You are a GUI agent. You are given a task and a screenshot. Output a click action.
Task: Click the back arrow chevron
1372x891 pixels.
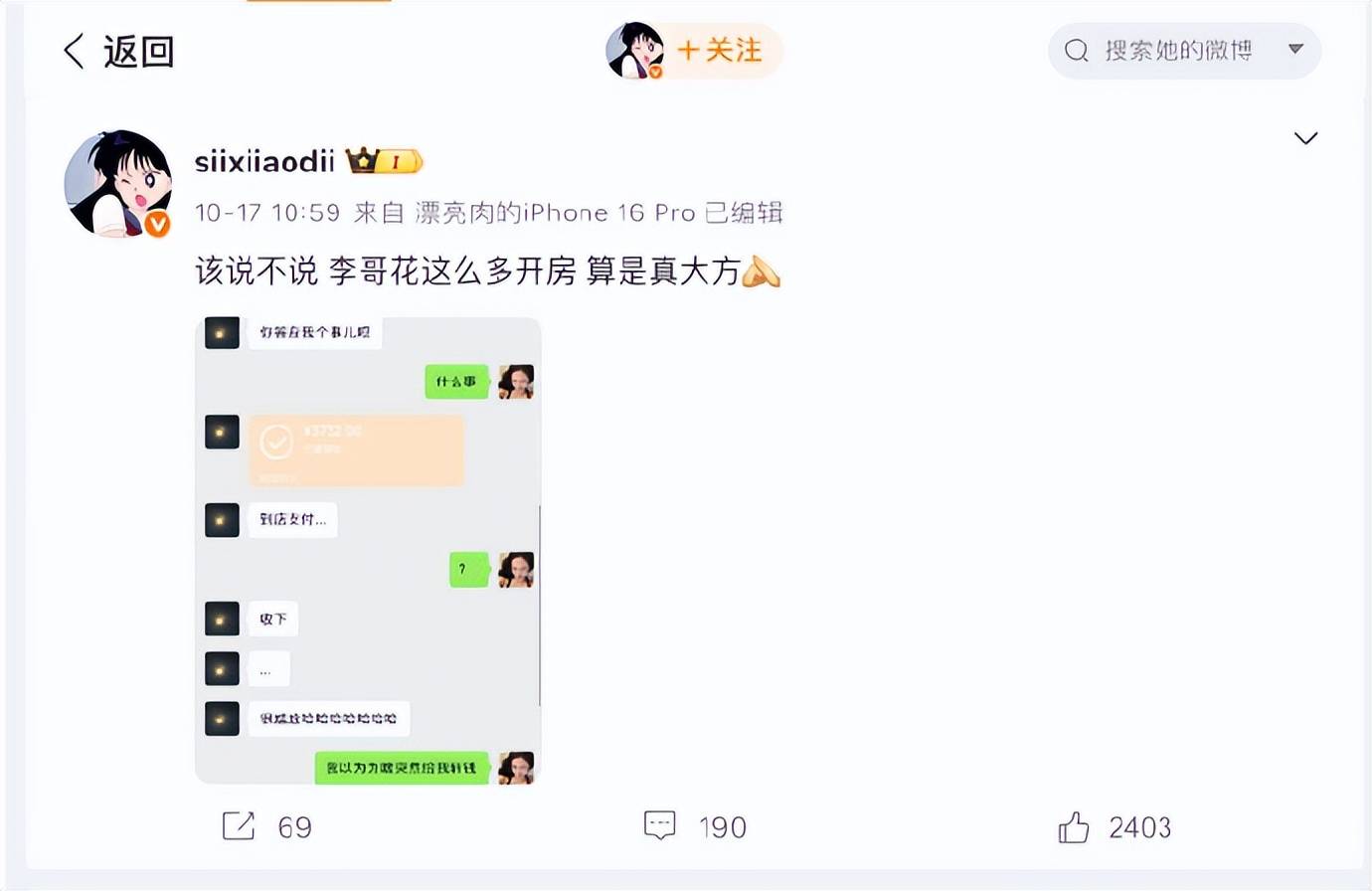click(x=73, y=51)
